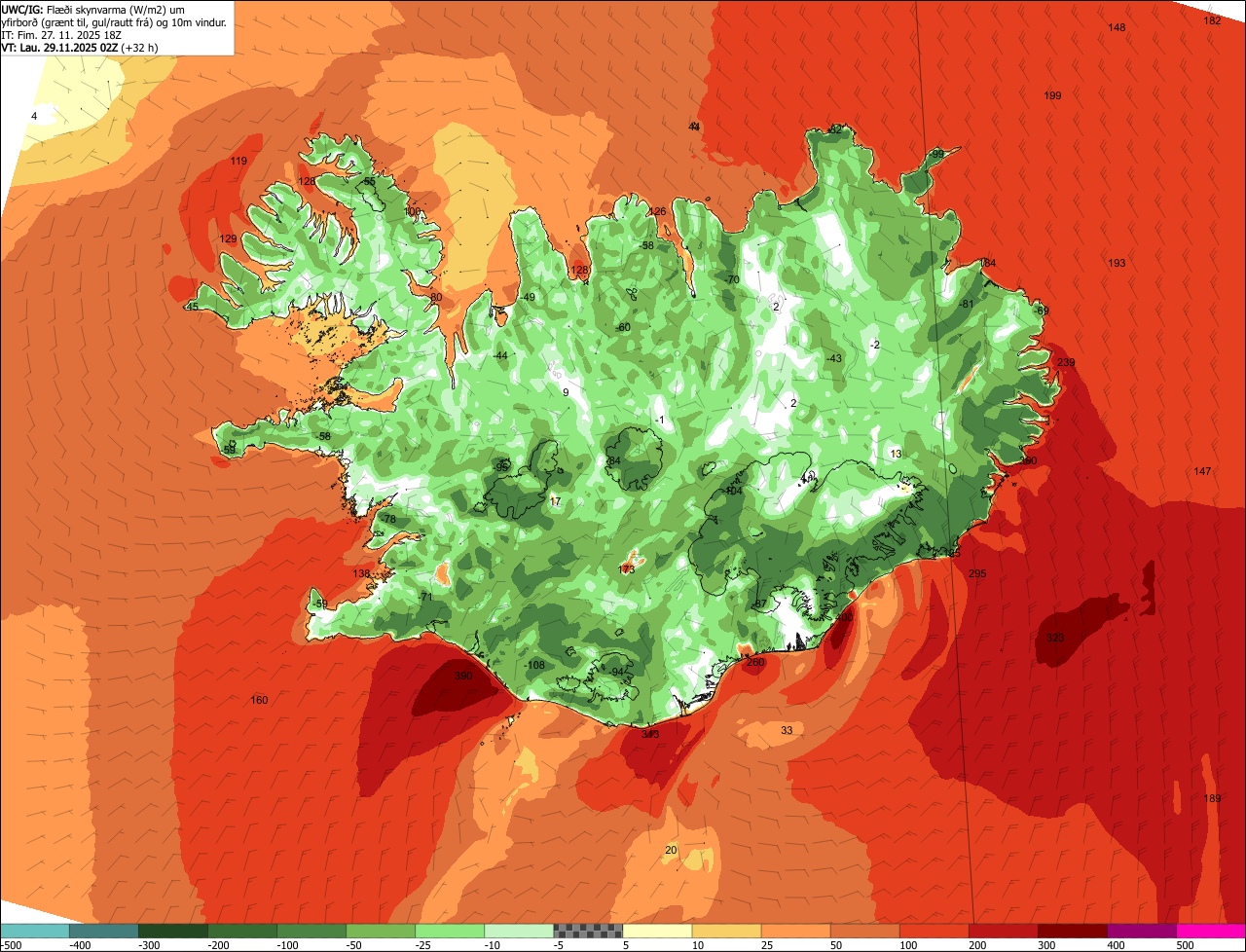The image size is (1246, 952).
Task: Click the map value '9' in west-central Iceland
Action: [x=566, y=393]
